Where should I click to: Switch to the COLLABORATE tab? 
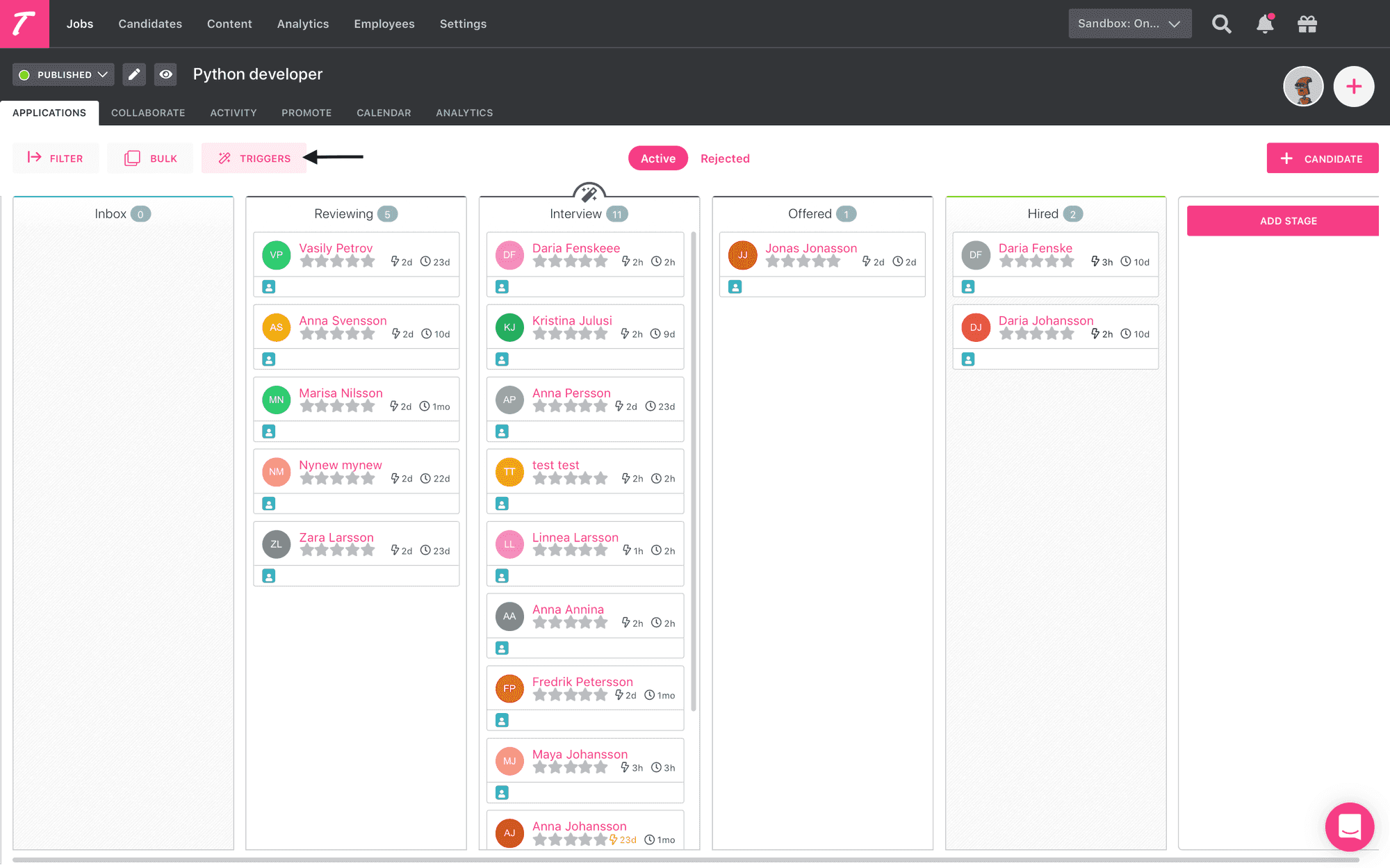pyautogui.click(x=148, y=113)
